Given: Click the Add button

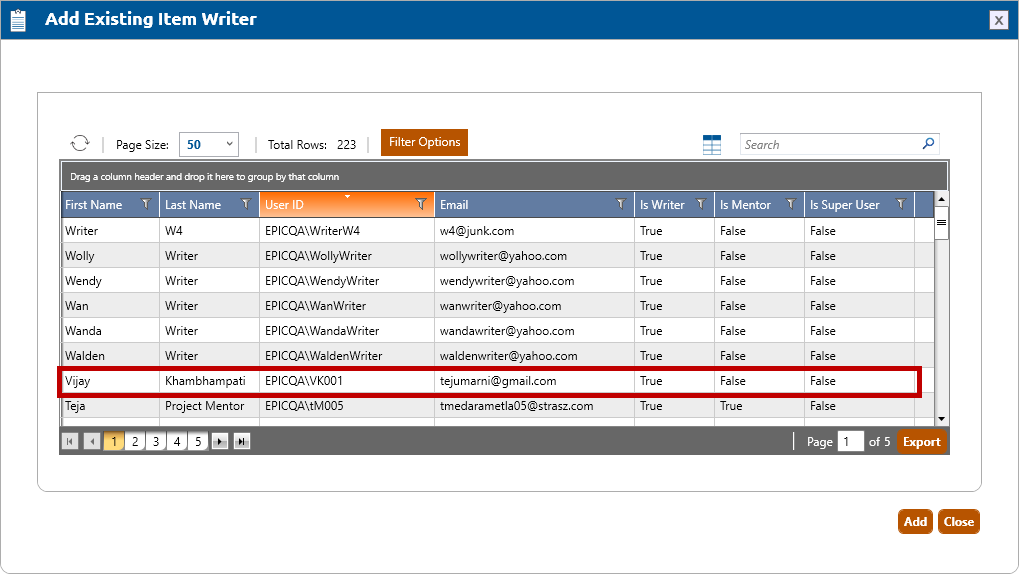Looking at the screenshot, I should 915,521.
